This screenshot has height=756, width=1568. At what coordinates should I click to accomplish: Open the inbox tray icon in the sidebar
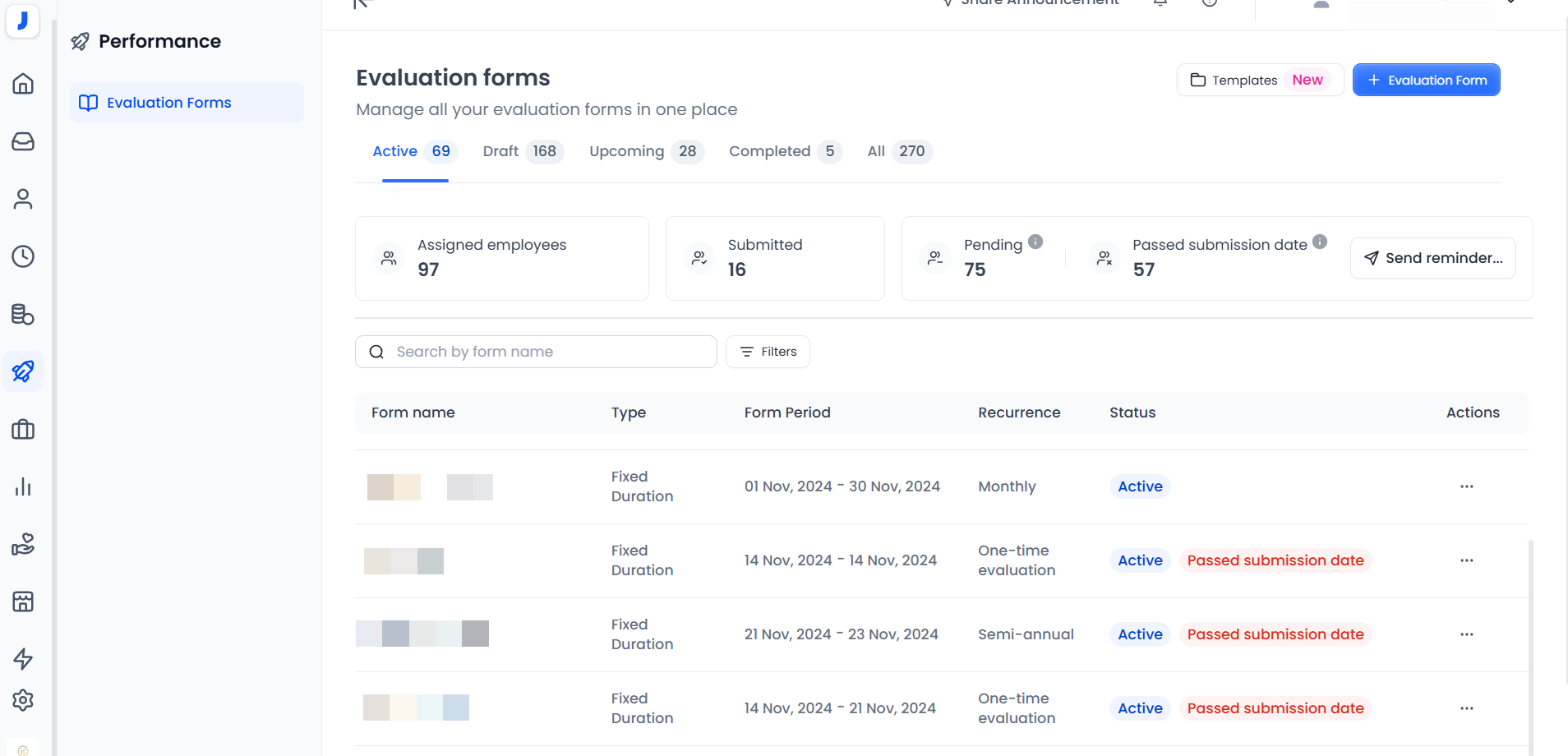tap(23, 141)
